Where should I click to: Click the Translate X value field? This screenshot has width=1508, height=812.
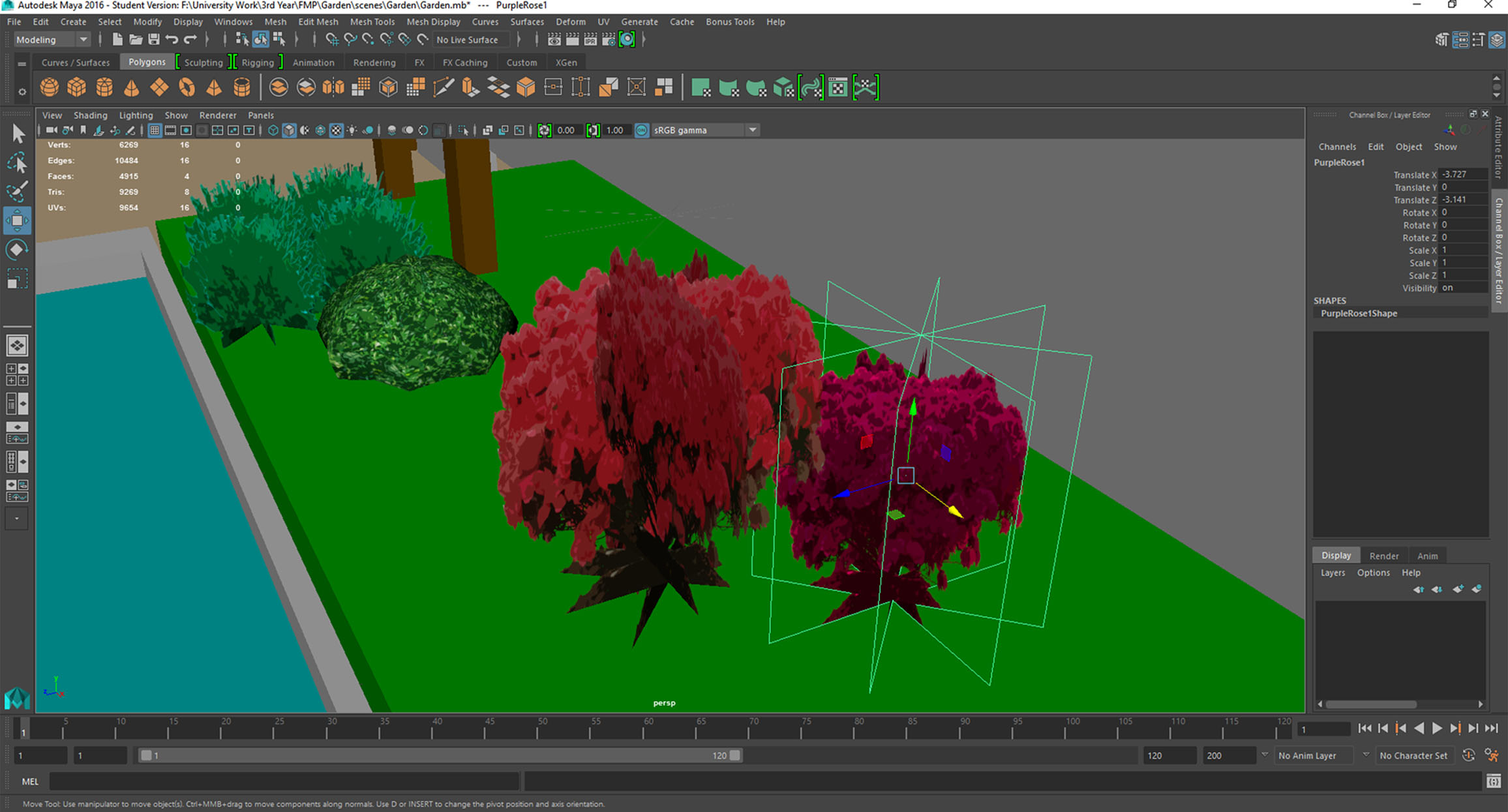1462,175
